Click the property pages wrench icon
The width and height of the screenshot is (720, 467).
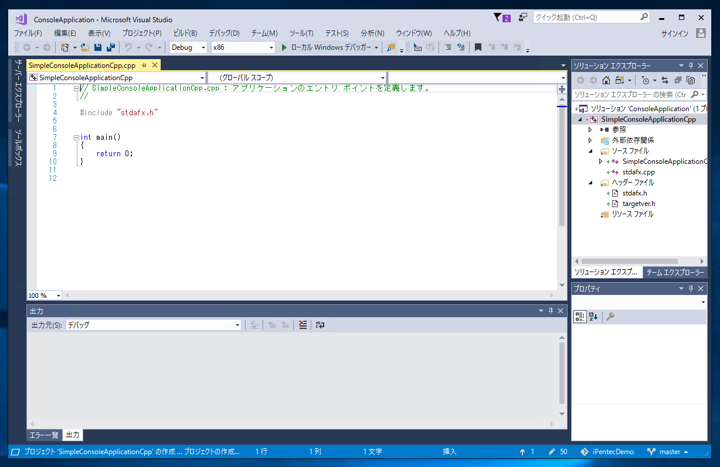pos(610,317)
